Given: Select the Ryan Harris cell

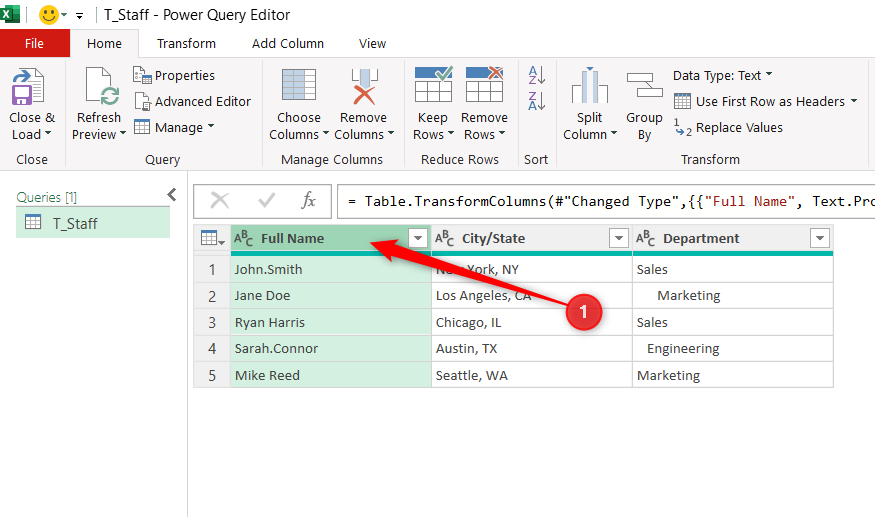Looking at the screenshot, I should (331, 322).
